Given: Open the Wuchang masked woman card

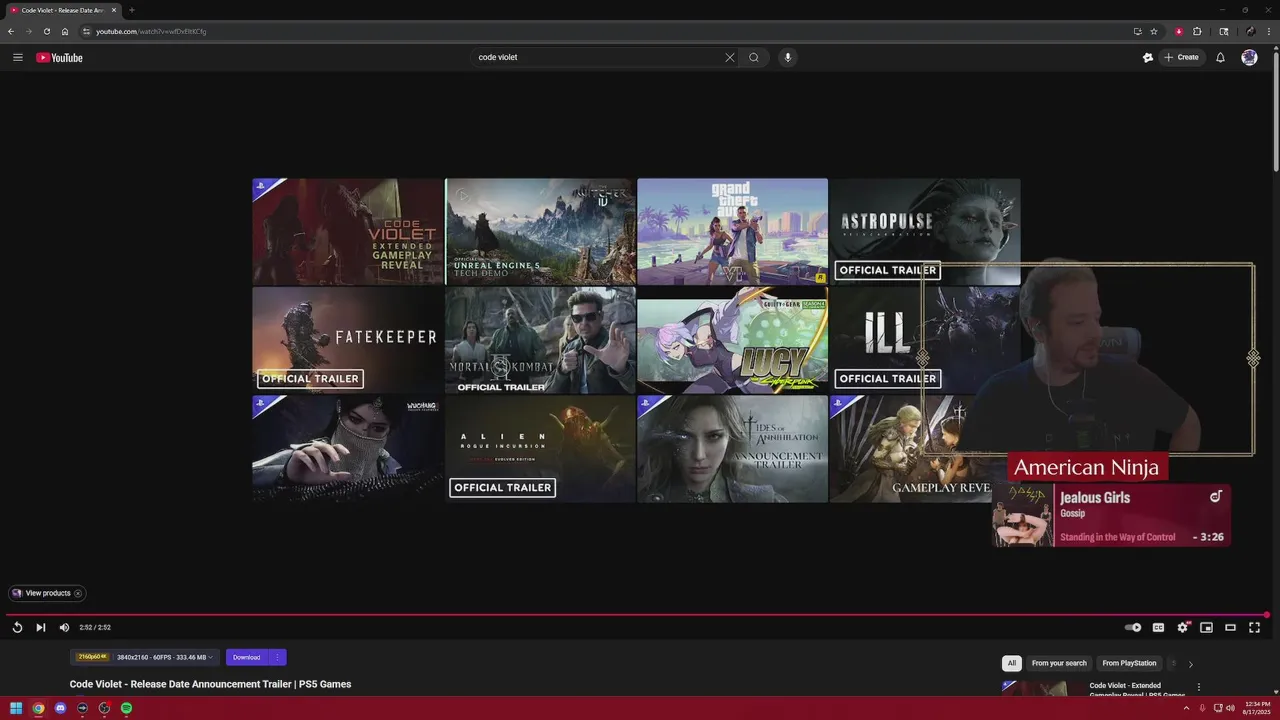Looking at the screenshot, I should (347, 449).
